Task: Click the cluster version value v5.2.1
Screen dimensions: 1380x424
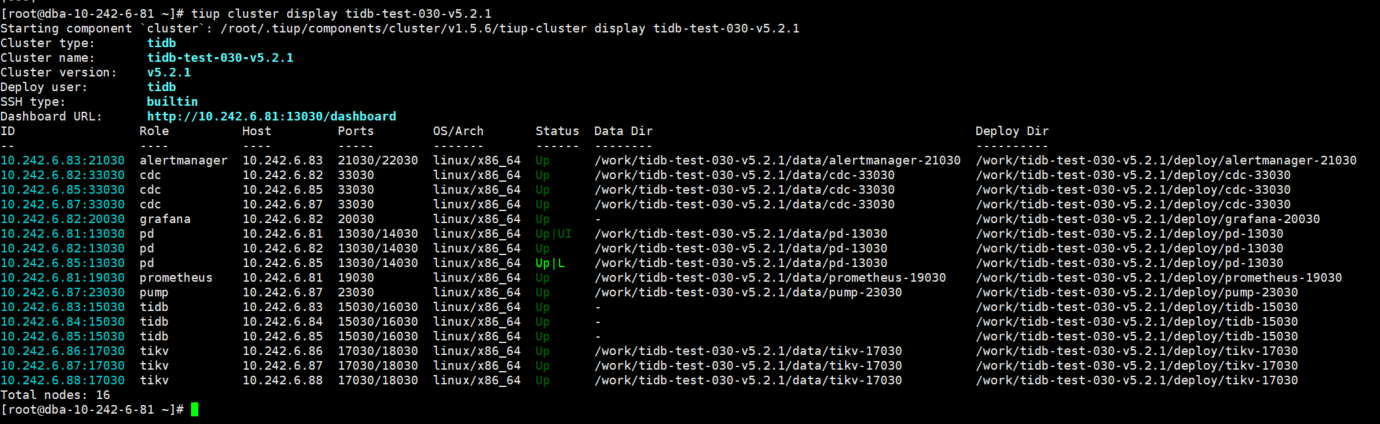Action: (169, 73)
